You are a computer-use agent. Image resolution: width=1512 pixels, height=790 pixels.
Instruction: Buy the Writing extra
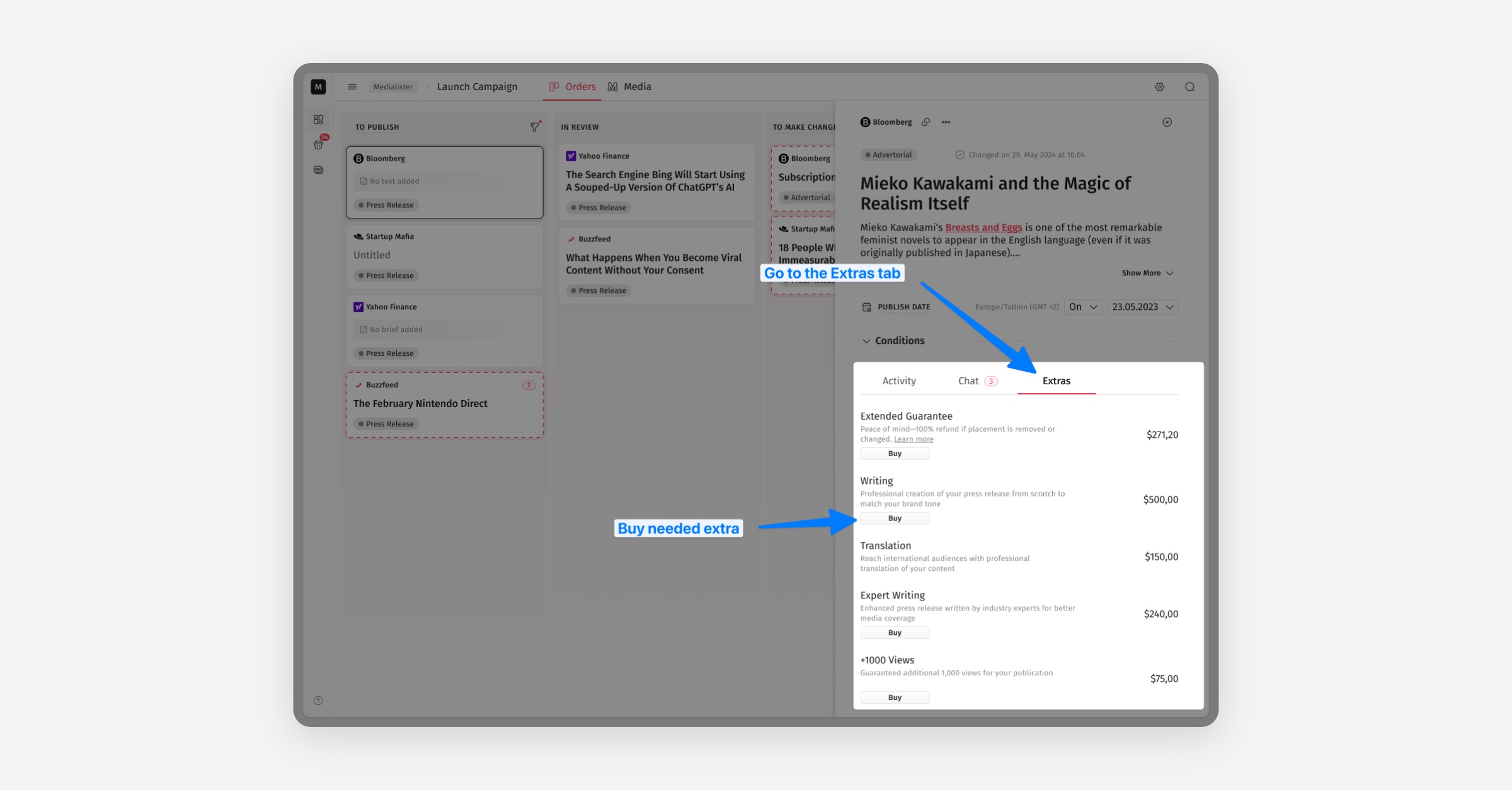click(x=895, y=518)
